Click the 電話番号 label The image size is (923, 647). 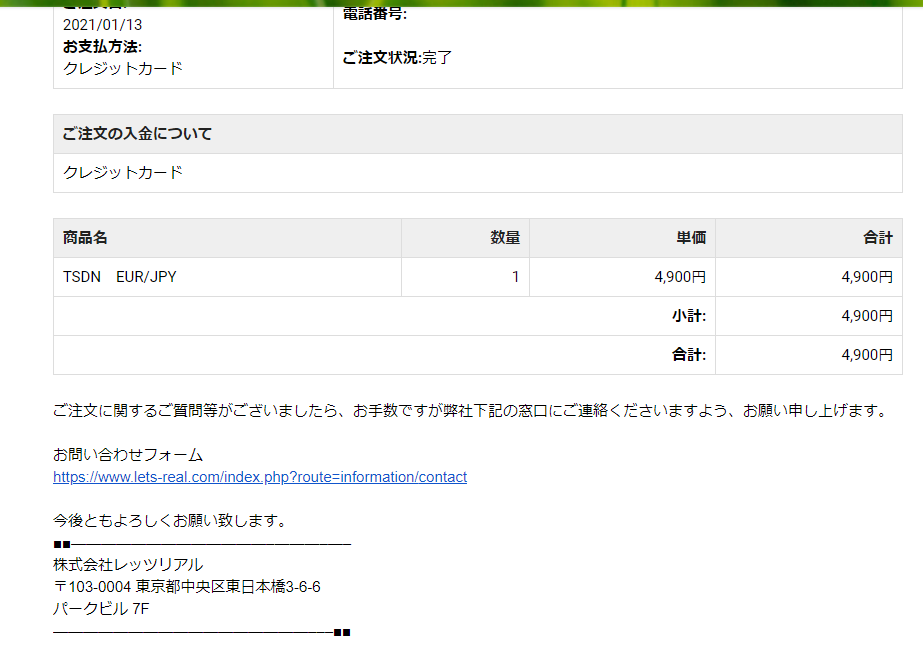coord(374,14)
